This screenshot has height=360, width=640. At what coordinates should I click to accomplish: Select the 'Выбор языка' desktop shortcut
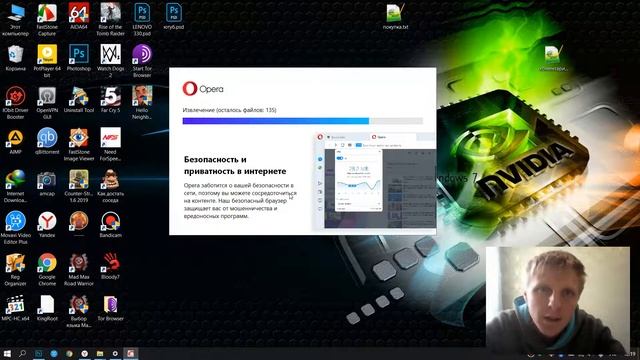pyautogui.click(x=79, y=311)
